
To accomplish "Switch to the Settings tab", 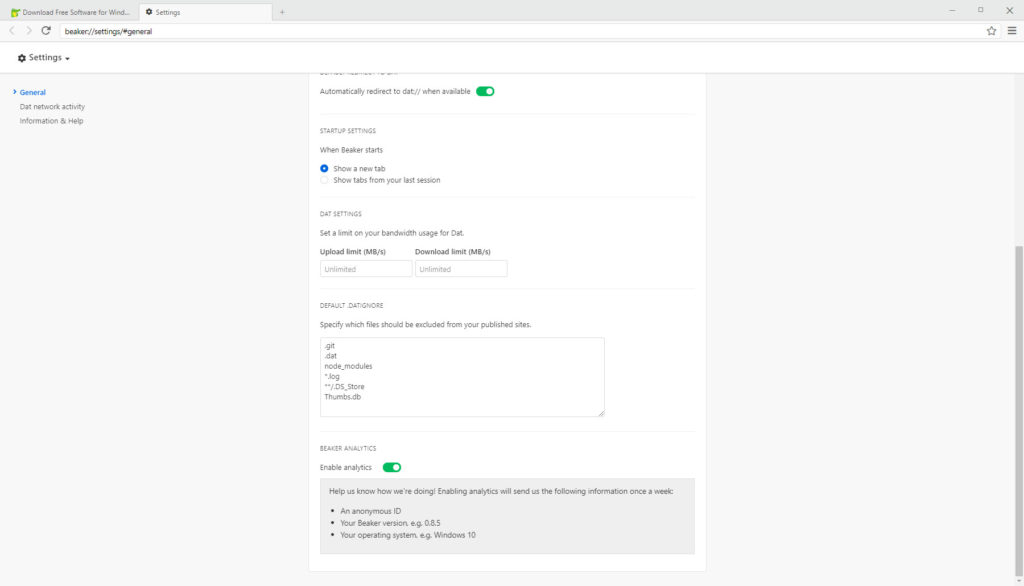I will pos(205,12).
